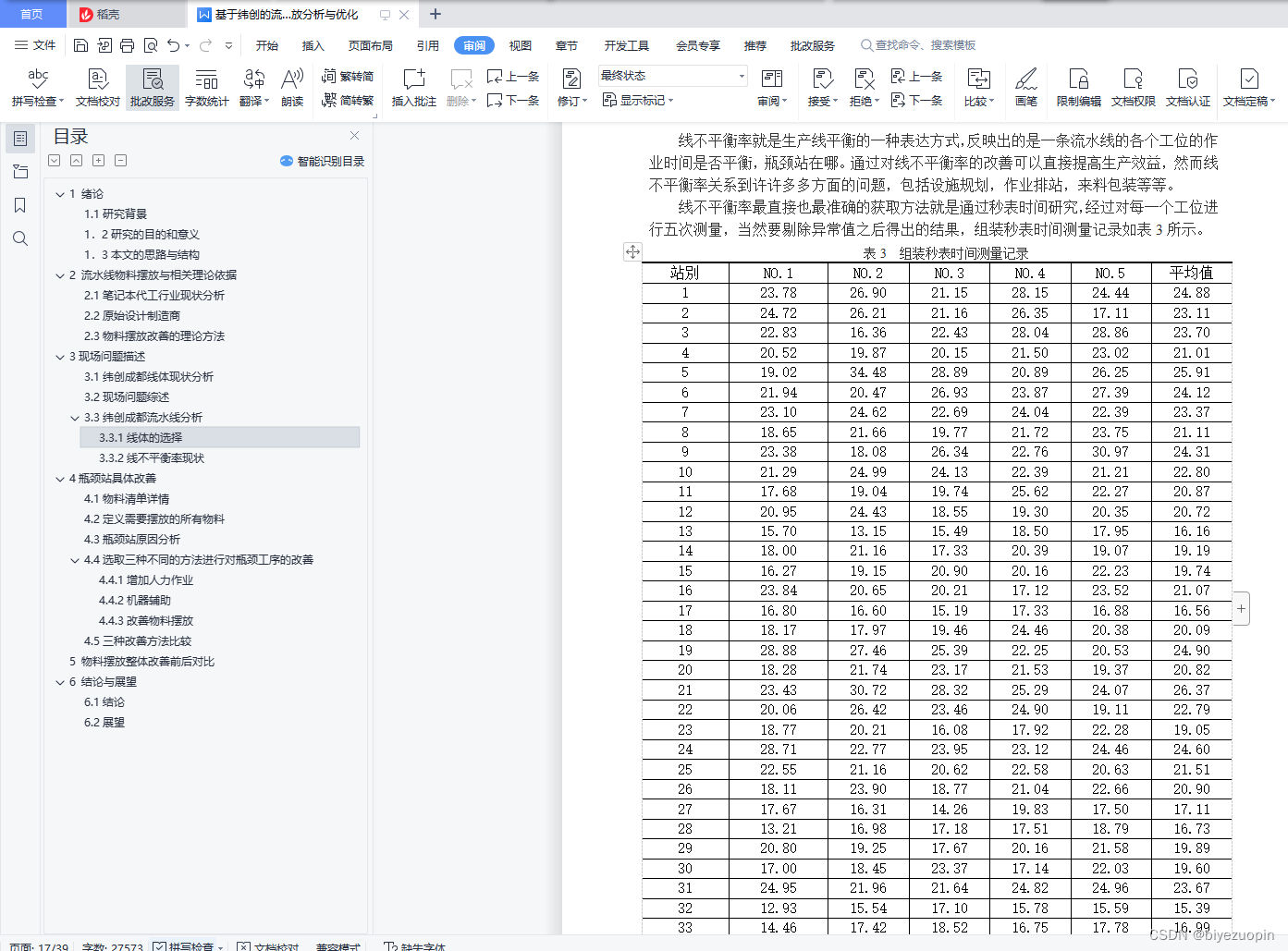Click the 查找命令 search field
Image resolution: width=1288 pixels, height=951 pixels.
[919, 45]
